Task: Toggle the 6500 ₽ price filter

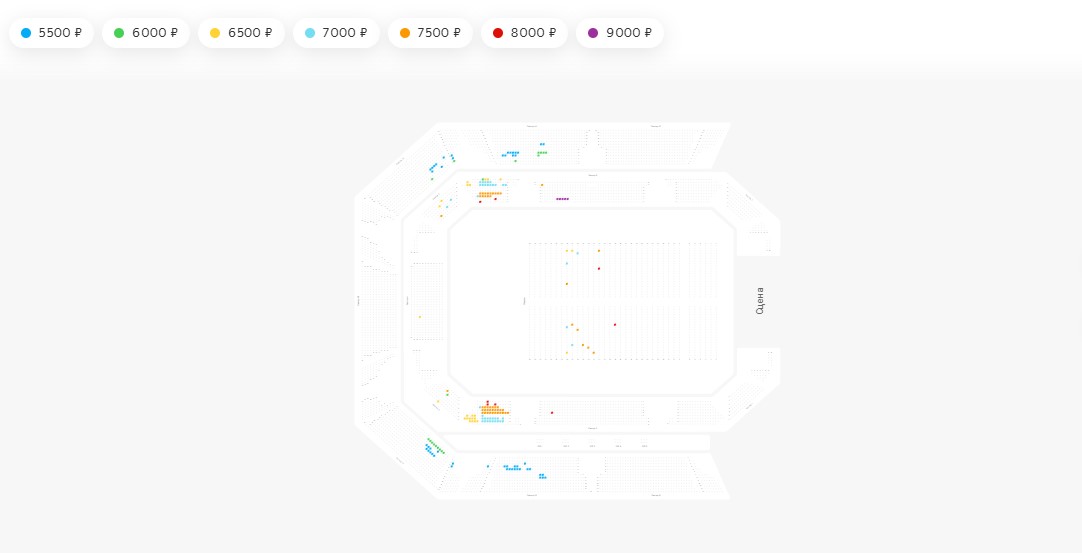Action: point(240,33)
